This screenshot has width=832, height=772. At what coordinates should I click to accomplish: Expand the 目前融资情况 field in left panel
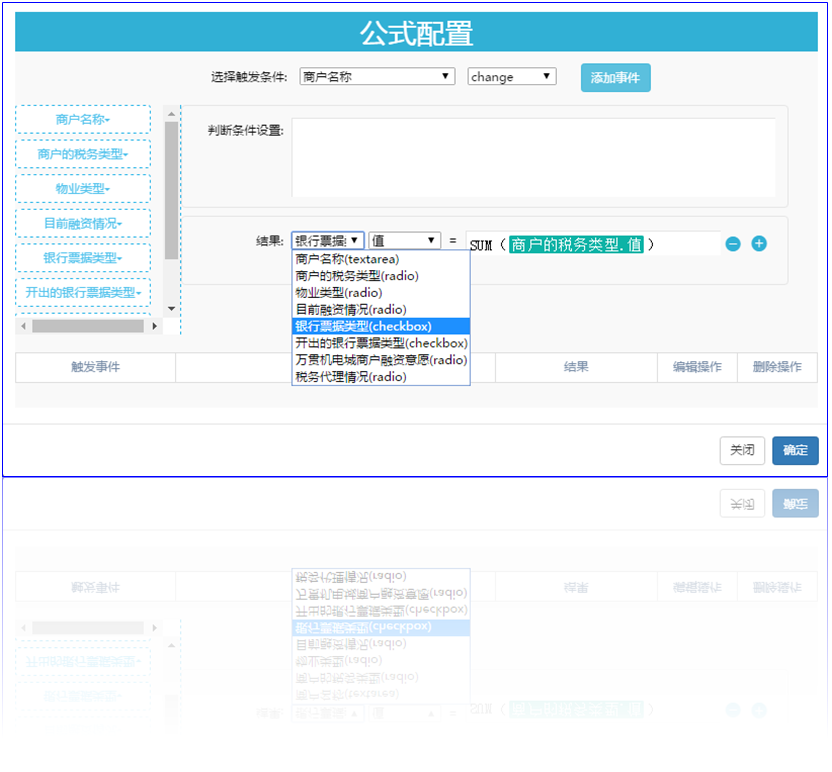pyautogui.click(x=83, y=223)
